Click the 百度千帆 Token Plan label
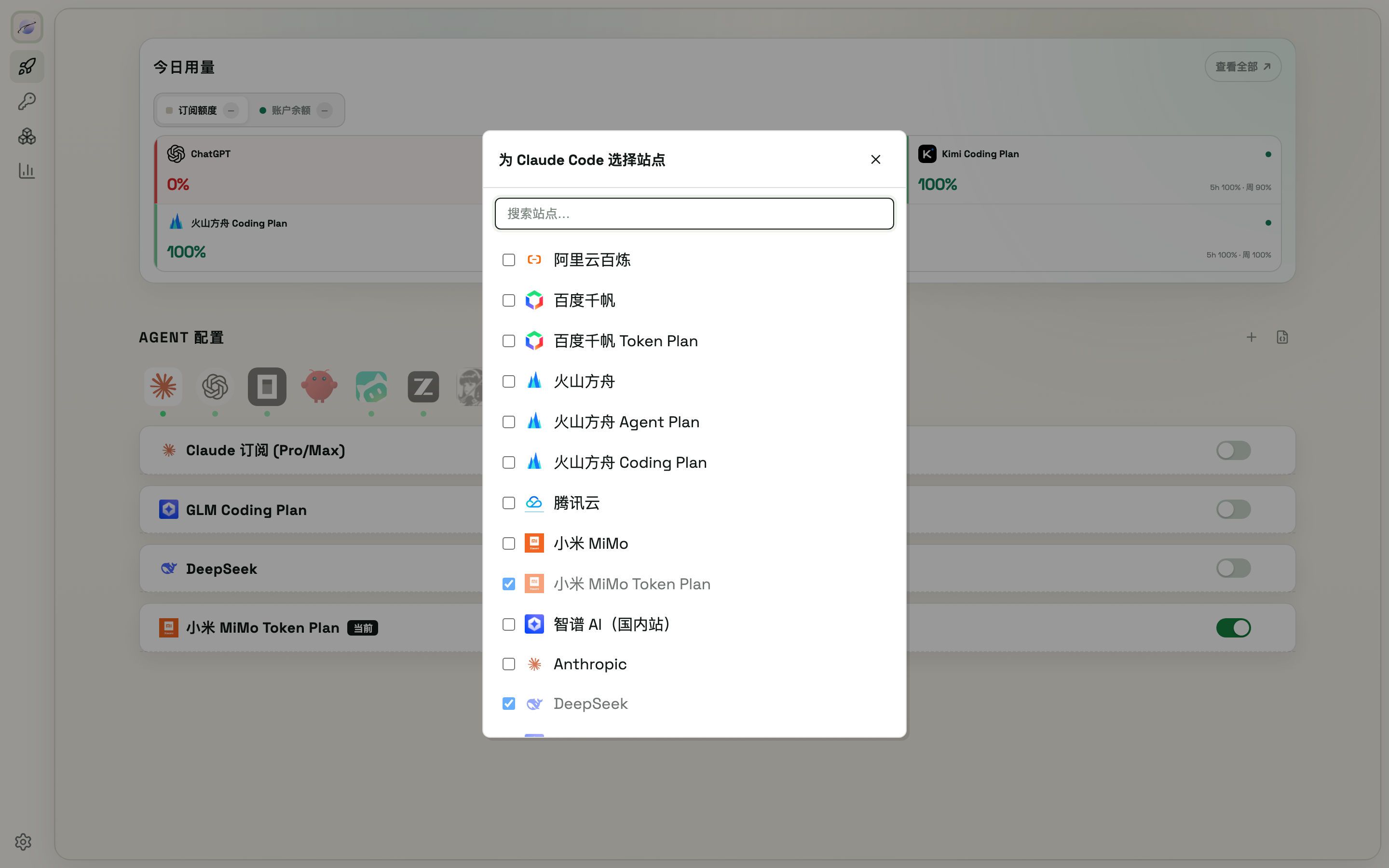Viewport: 1389px width, 868px height. pos(626,341)
